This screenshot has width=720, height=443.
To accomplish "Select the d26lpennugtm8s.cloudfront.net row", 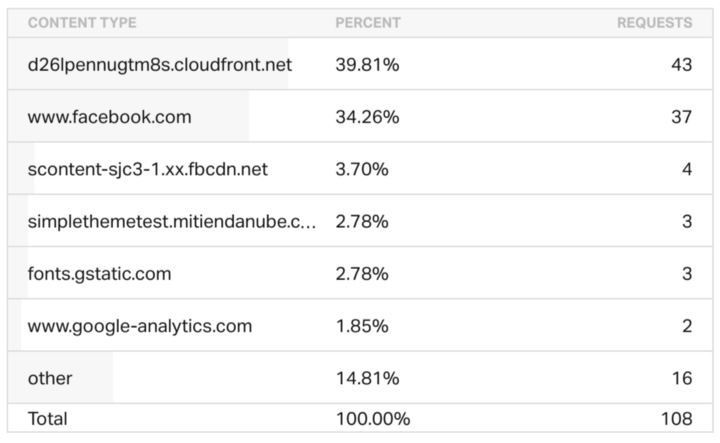I will point(360,64).
